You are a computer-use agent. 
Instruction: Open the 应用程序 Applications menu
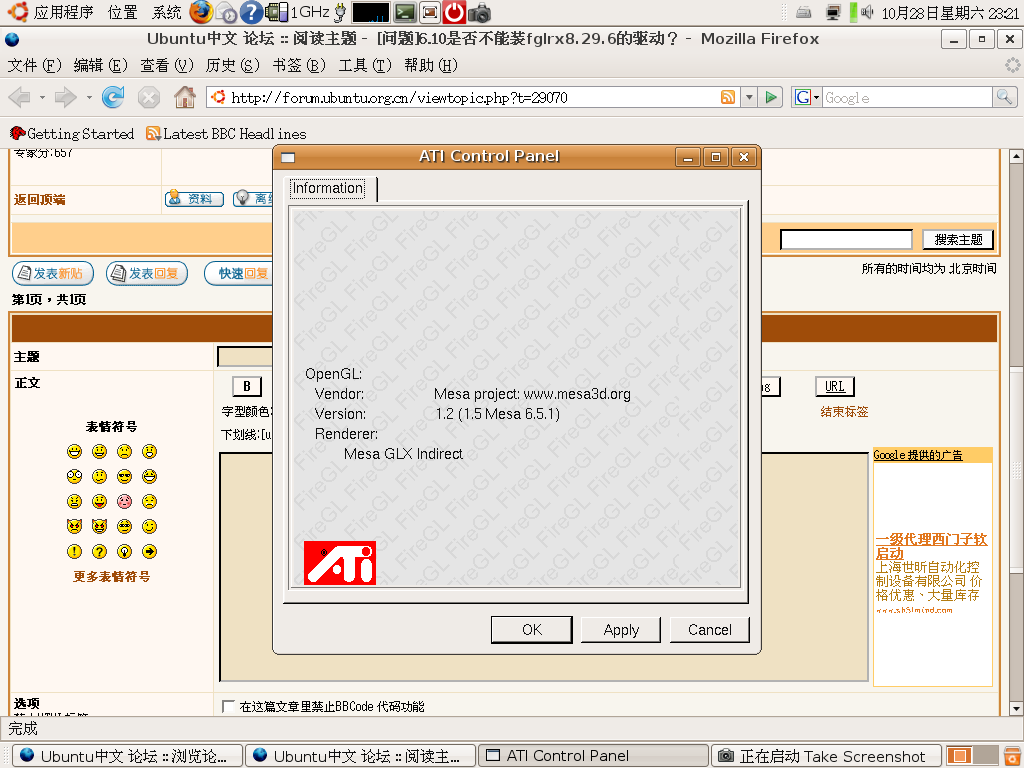pos(63,12)
